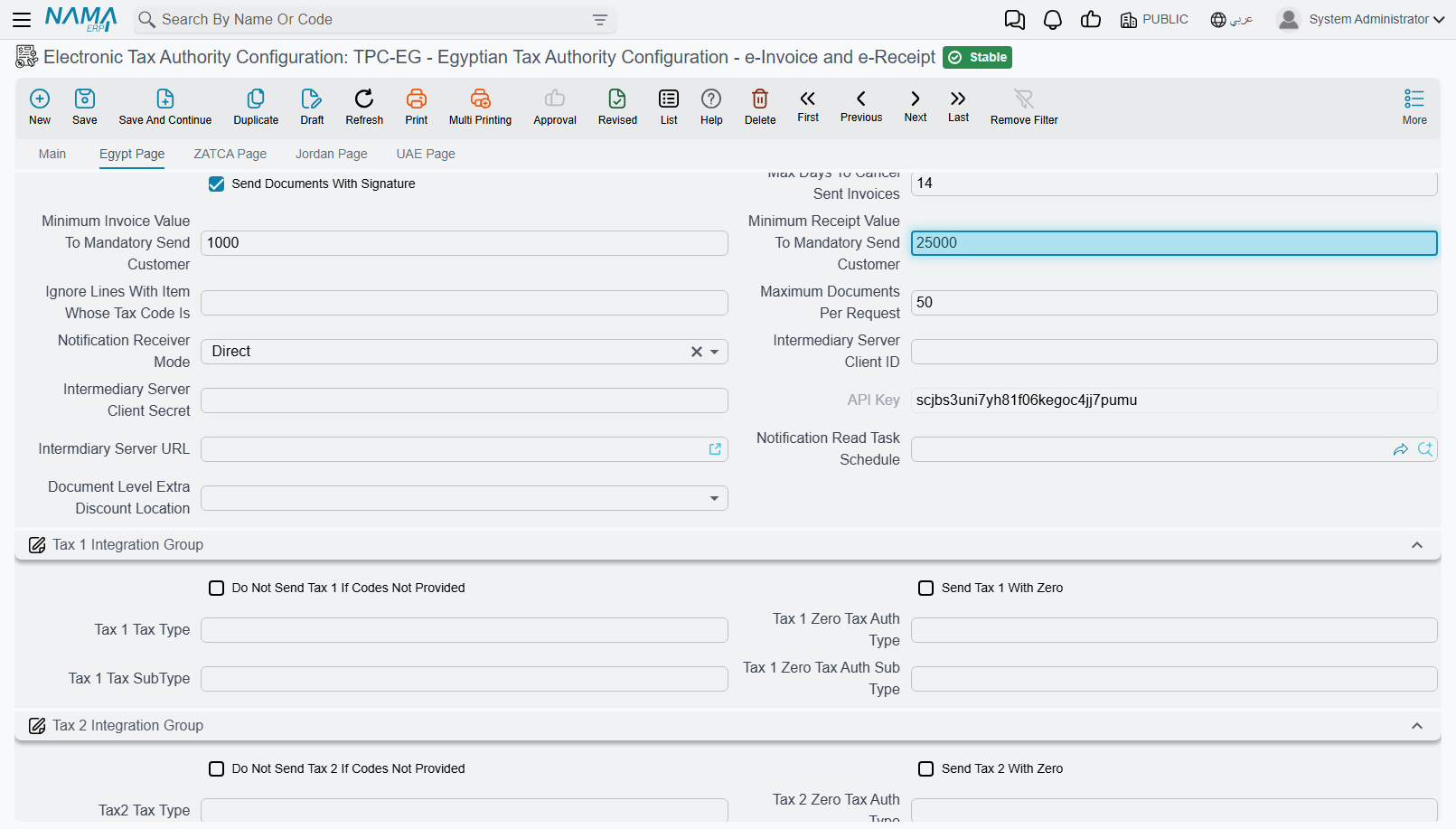
Task: Open the Jordan Page tab
Action: (332, 154)
